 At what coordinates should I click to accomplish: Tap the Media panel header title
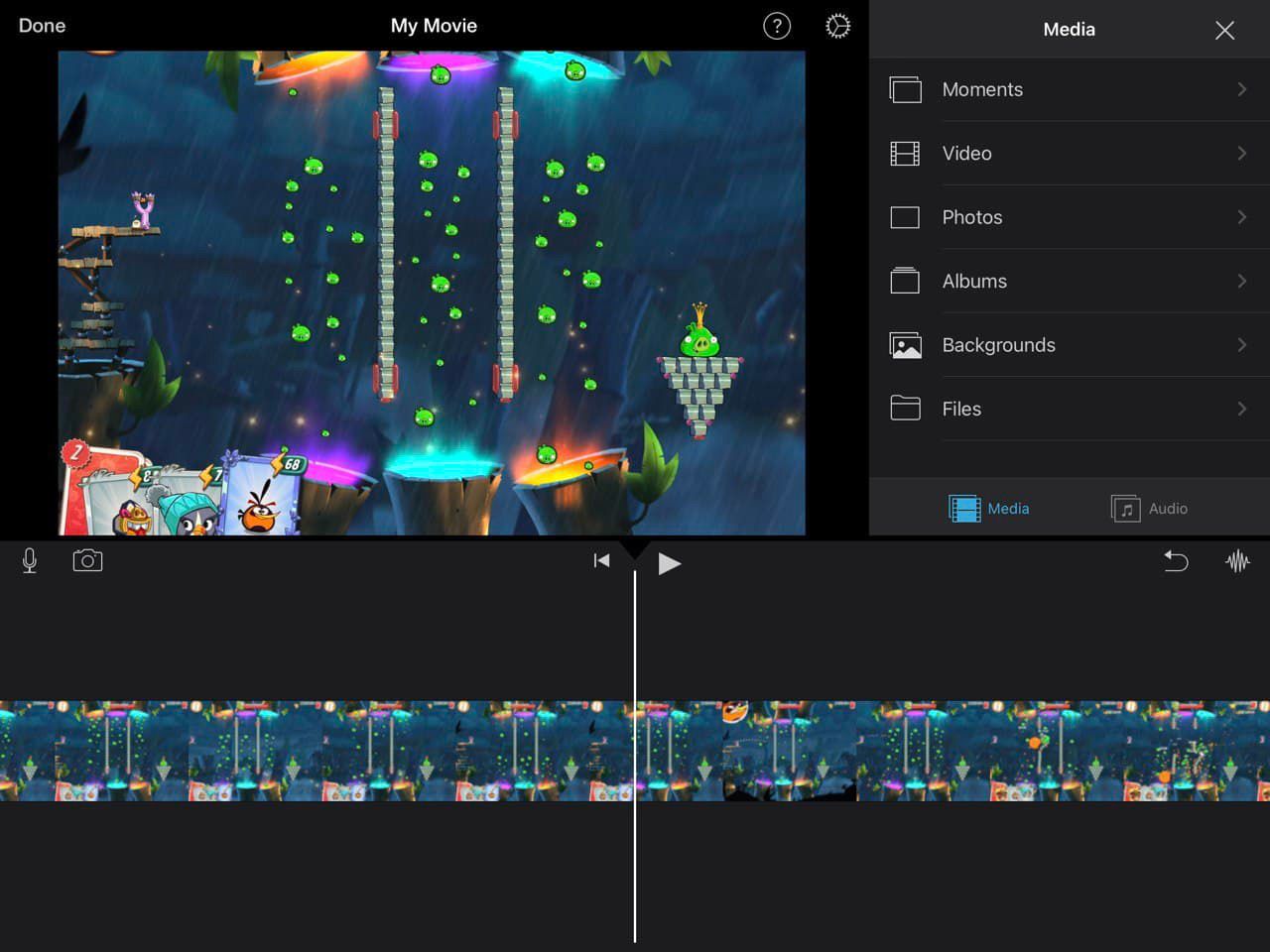tap(1069, 30)
